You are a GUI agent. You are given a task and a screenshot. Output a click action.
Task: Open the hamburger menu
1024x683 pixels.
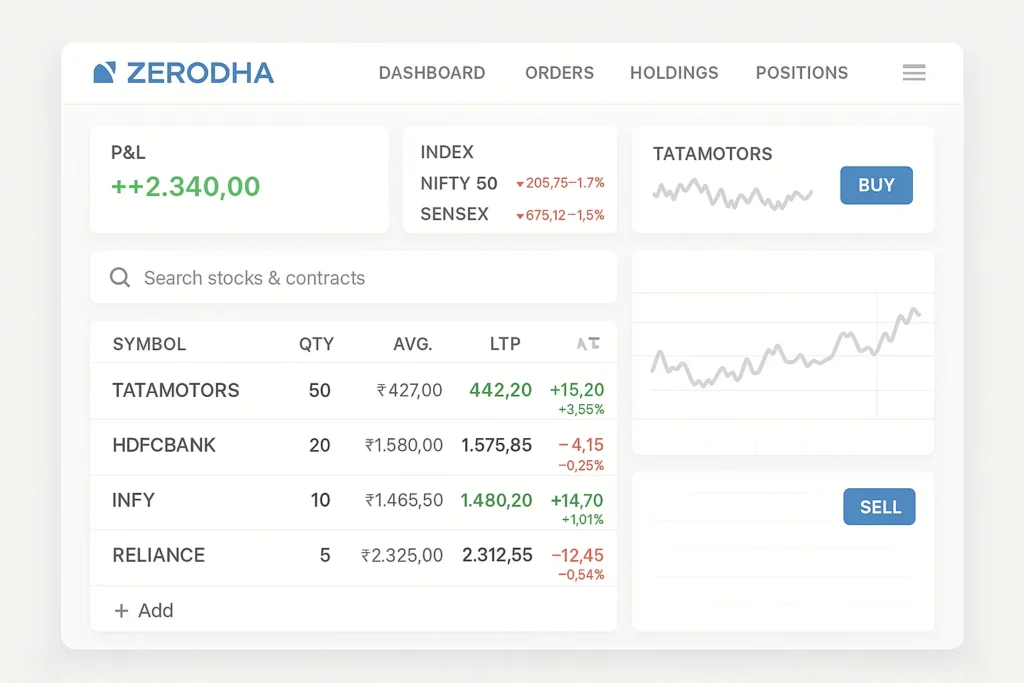point(913,72)
